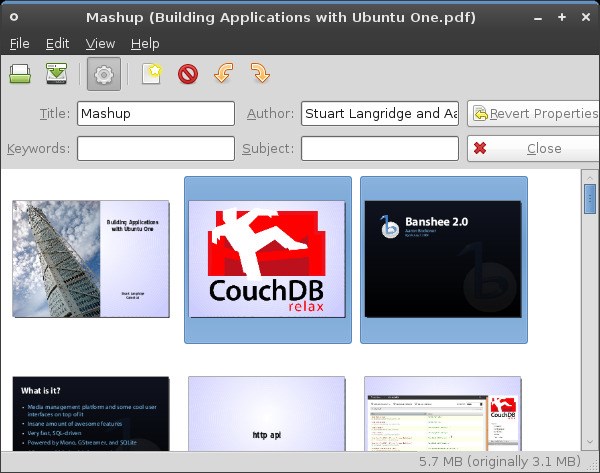Select the Banshee 2.0 page thumbnail
The width and height of the screenshot is (600, 473).
point(443,259)
